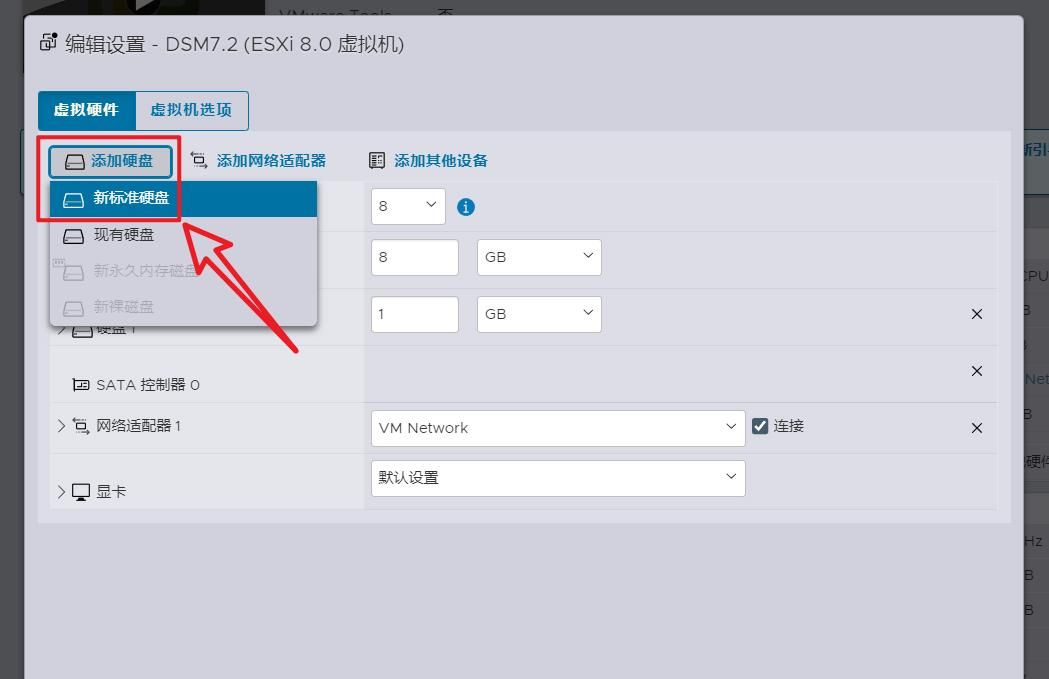
Task: Remove the hard disk 1 row
Action: 977,314
